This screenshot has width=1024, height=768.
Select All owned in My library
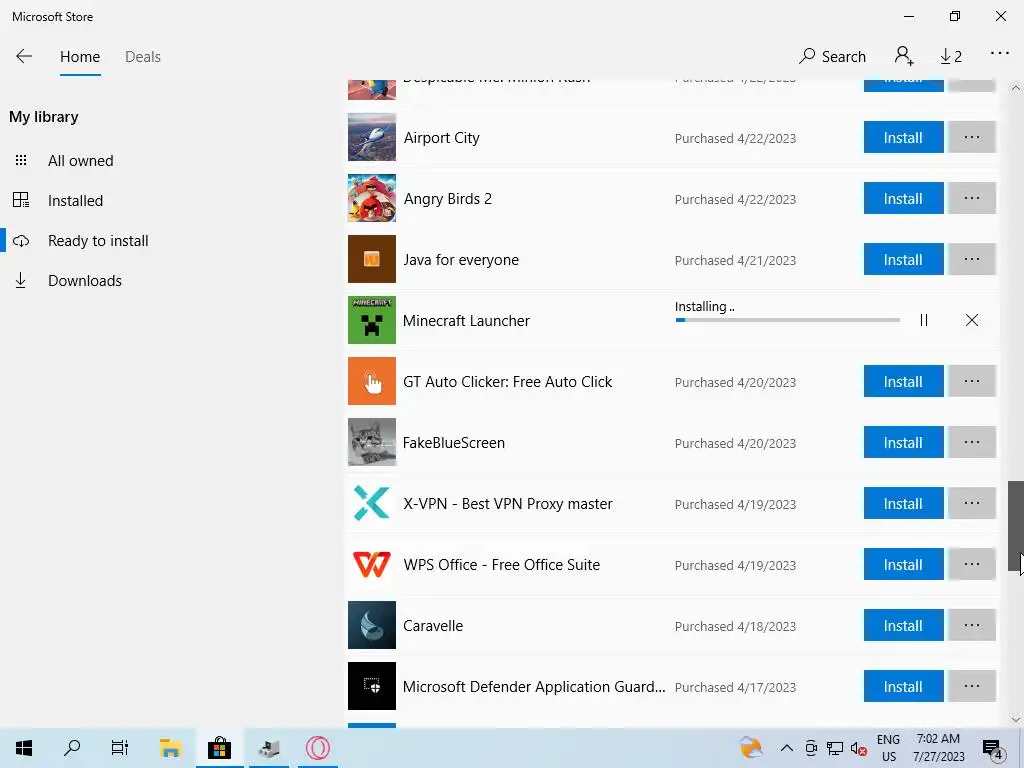pyautogui.click(x=80, y=161)
